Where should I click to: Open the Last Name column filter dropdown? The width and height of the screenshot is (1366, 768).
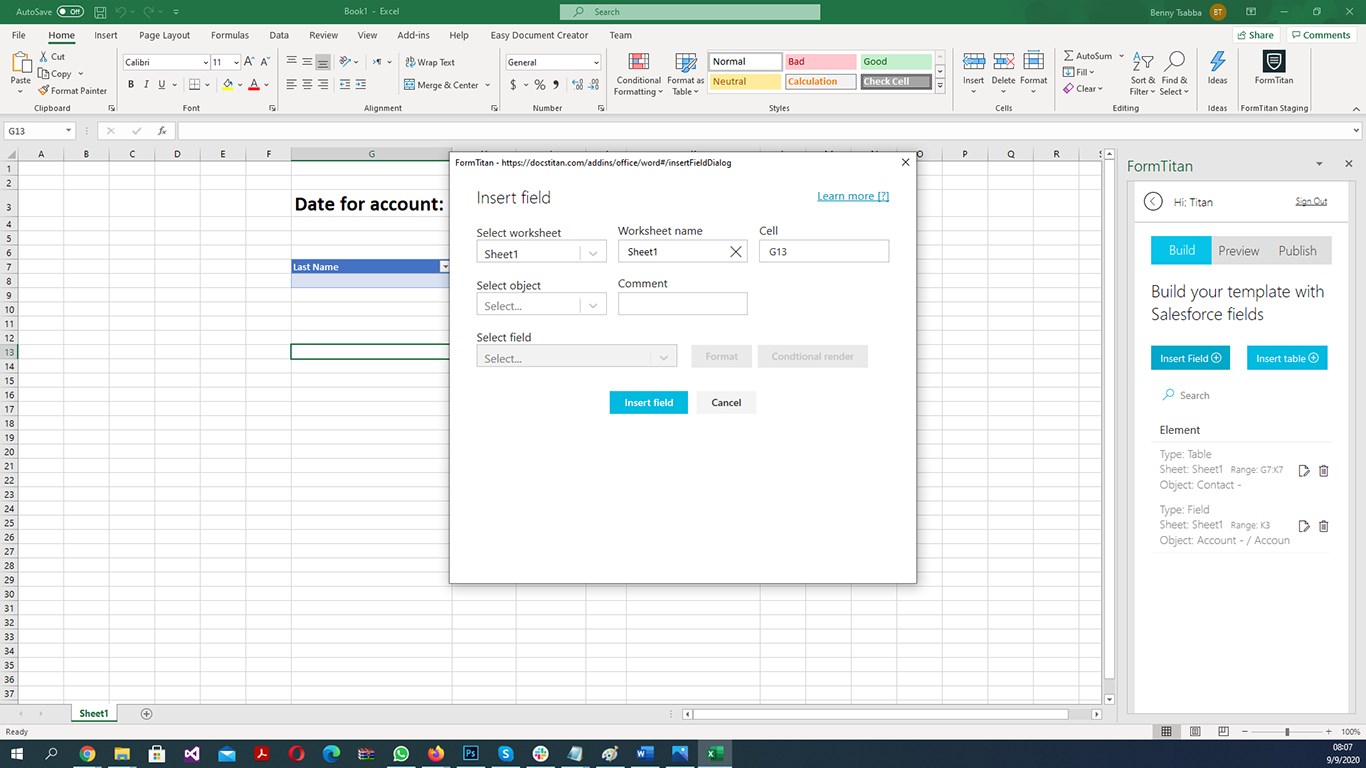[444, 267]
